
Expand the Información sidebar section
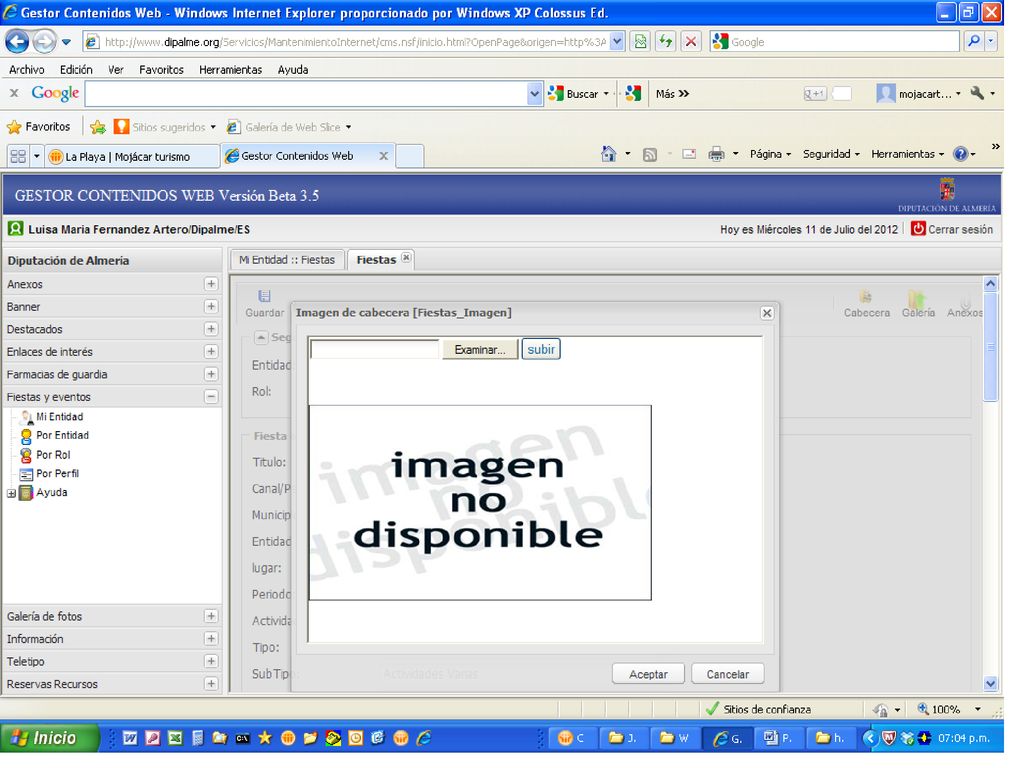(x=211, y=639)
